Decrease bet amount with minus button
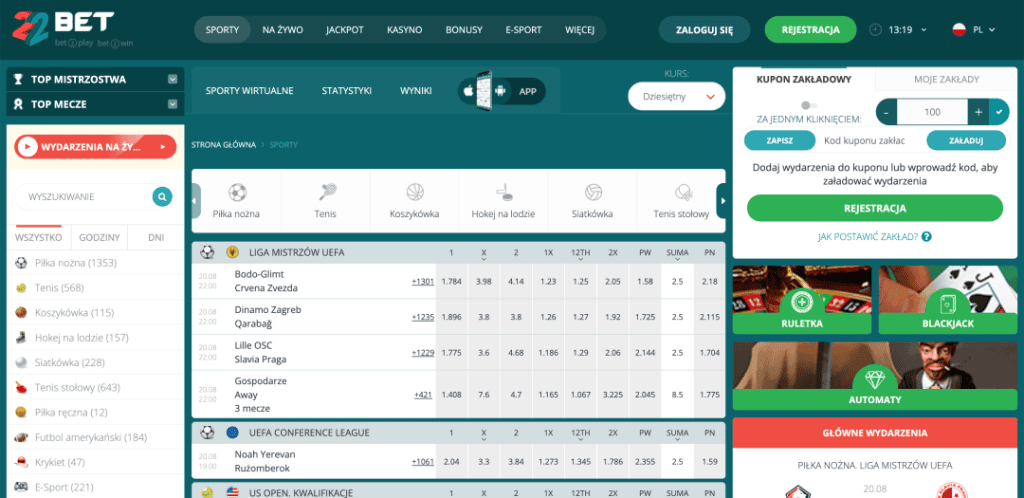Image resolution: width=1024 pixels, height=498 pixels. point(886,112)
